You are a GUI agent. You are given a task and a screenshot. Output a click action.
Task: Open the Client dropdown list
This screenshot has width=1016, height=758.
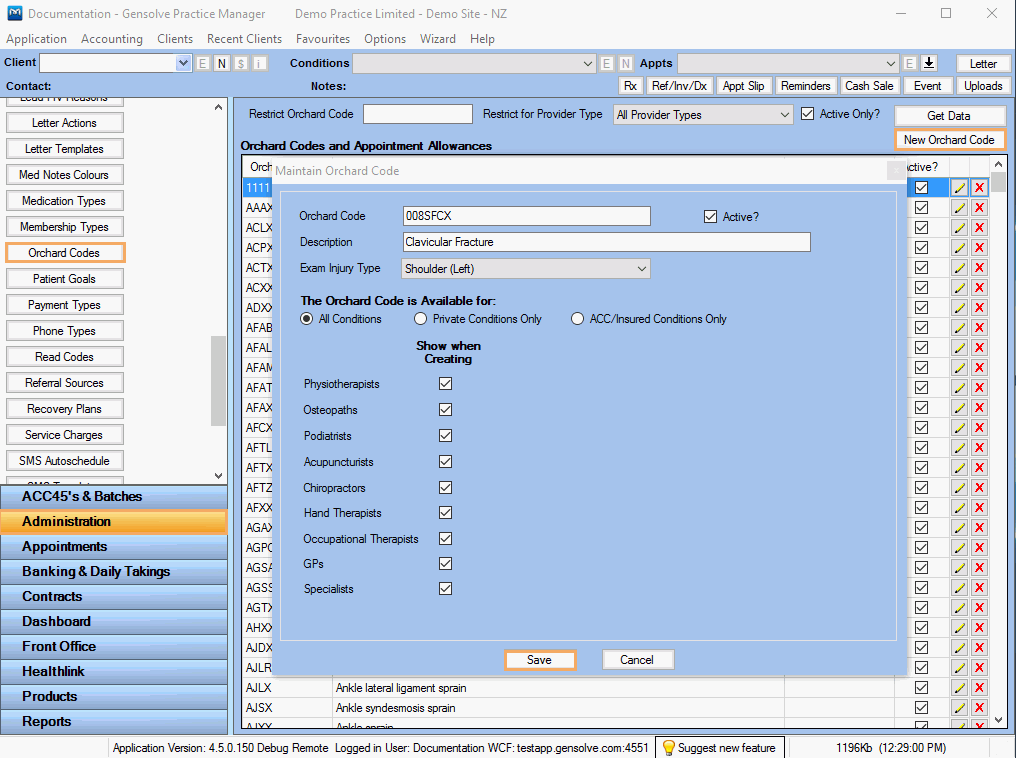tap(183, 63)
